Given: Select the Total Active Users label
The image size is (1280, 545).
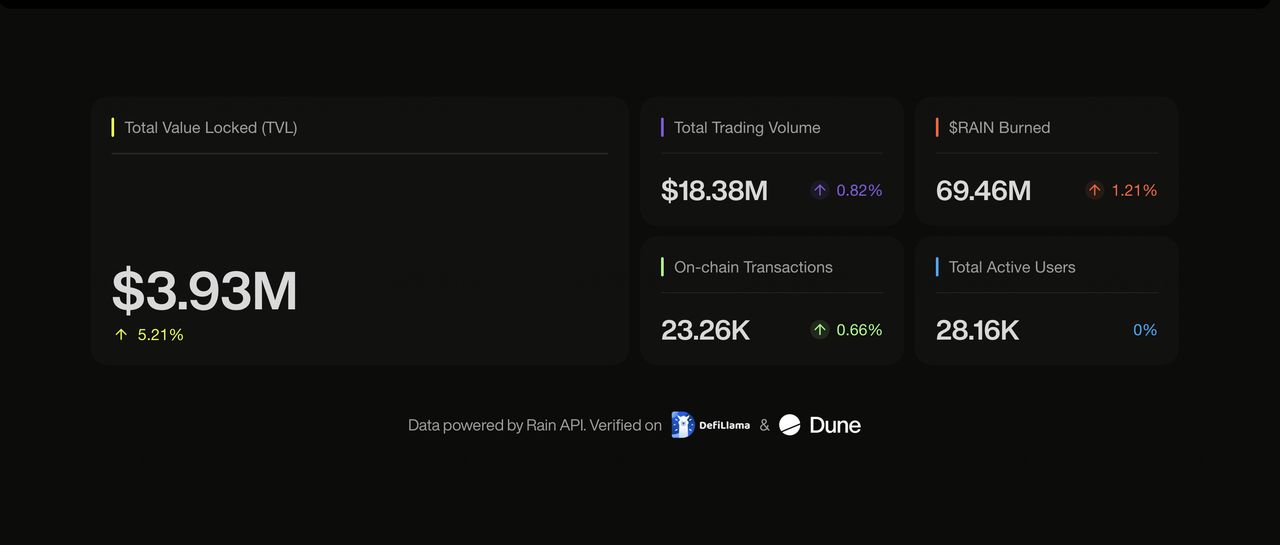Looking at the screenshot, I should tap(1012, 267).
